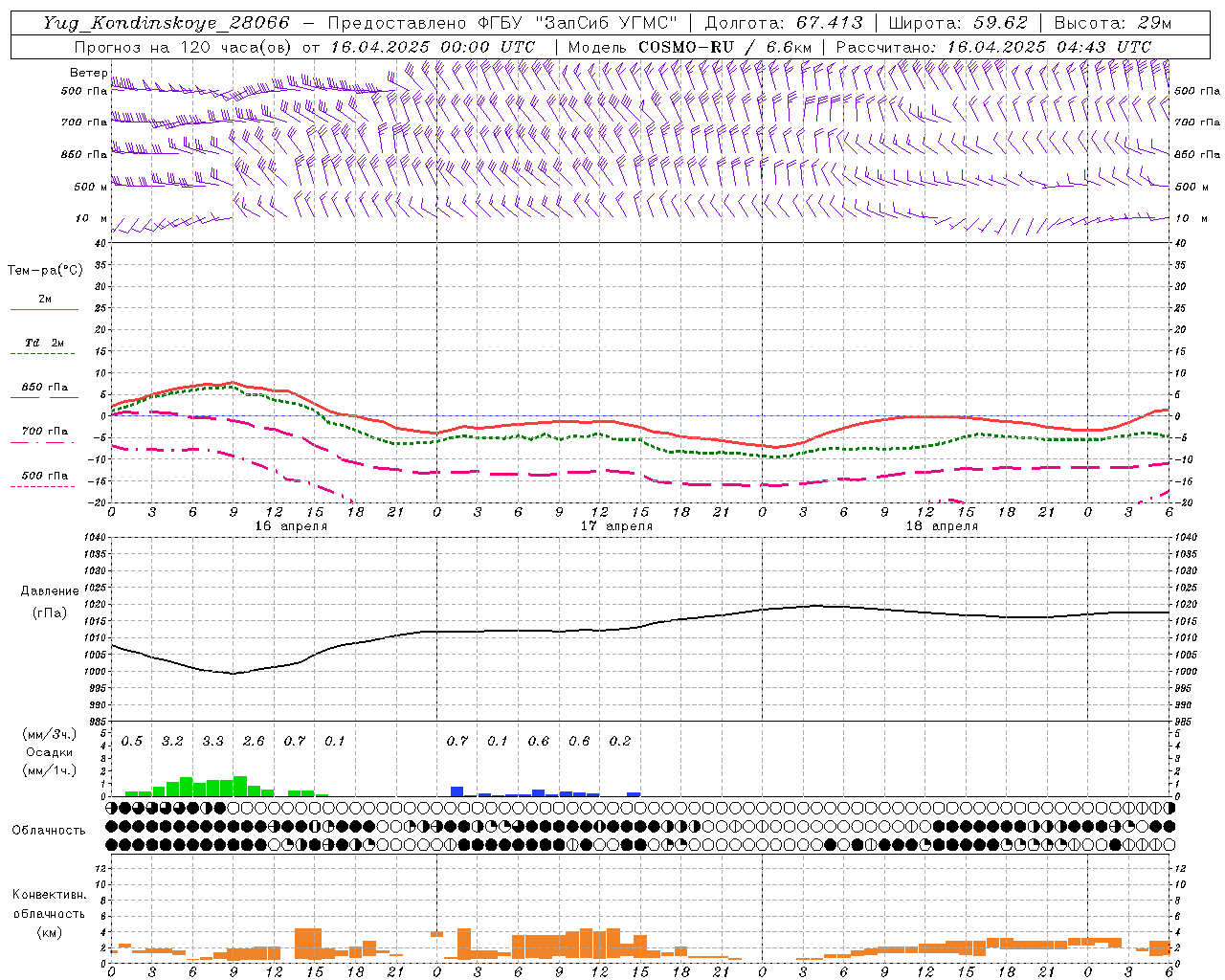Click the Рассчитано: 16.04.2025 04:43 UTC timestamp
Image resolution: width=1225 pixels, height=980 pixels.
point(993,47)
